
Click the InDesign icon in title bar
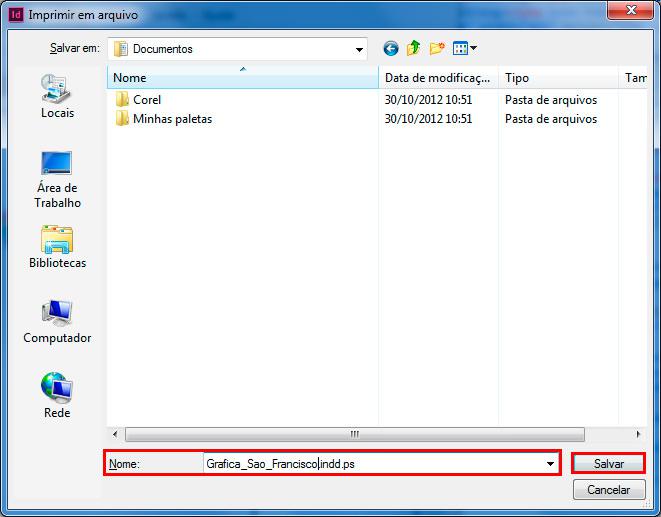16,15
